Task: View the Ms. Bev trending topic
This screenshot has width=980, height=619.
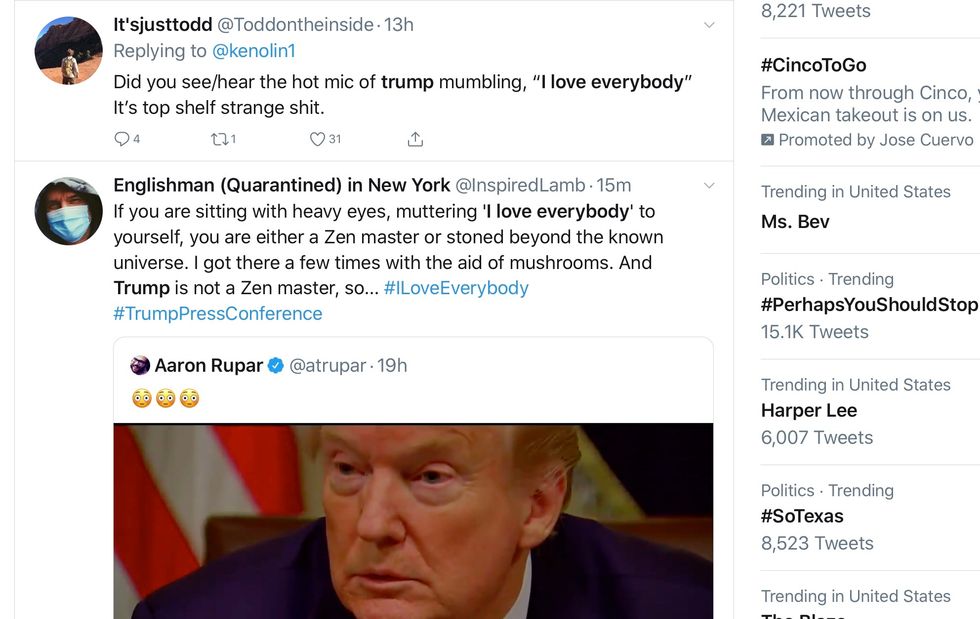Action: coord(795,221)
